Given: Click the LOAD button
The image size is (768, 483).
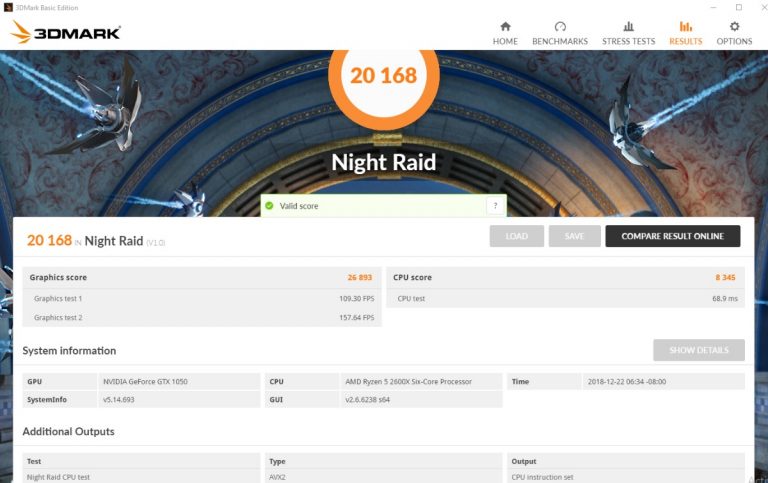Looking at the screenshot, I should tap(516, 236).
